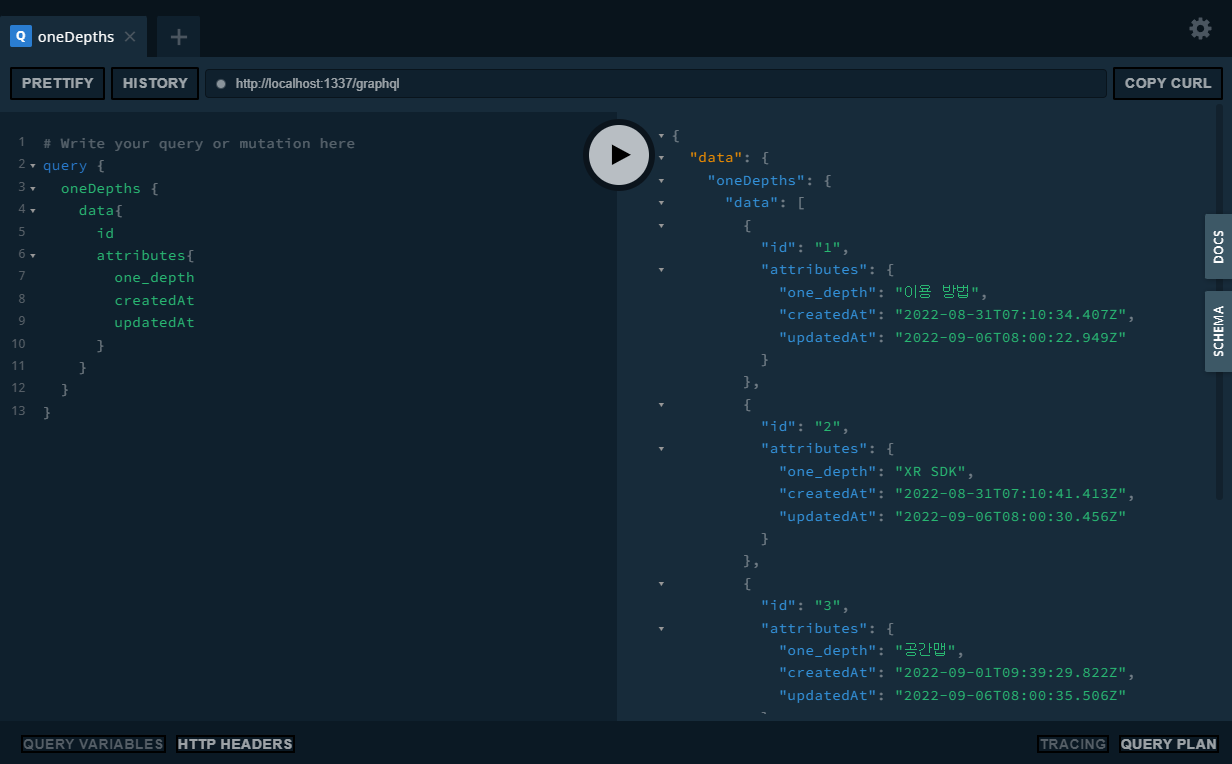The height and width of the screenshot is (764, 1232).
Task: Fold the data block at line 4
Action: coord(33,211)
